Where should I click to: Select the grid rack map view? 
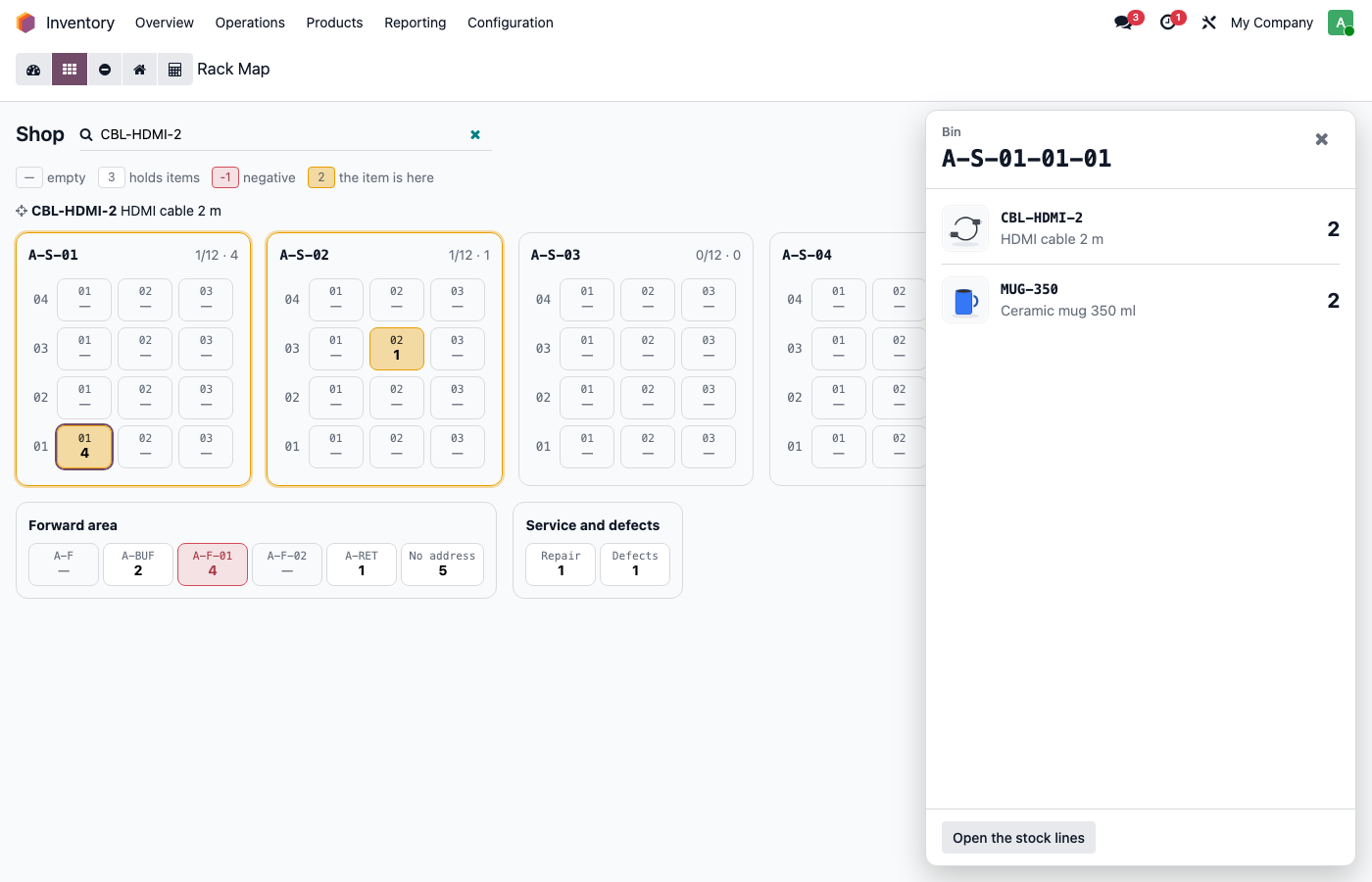pyautogui.click(x=70, y=70)
